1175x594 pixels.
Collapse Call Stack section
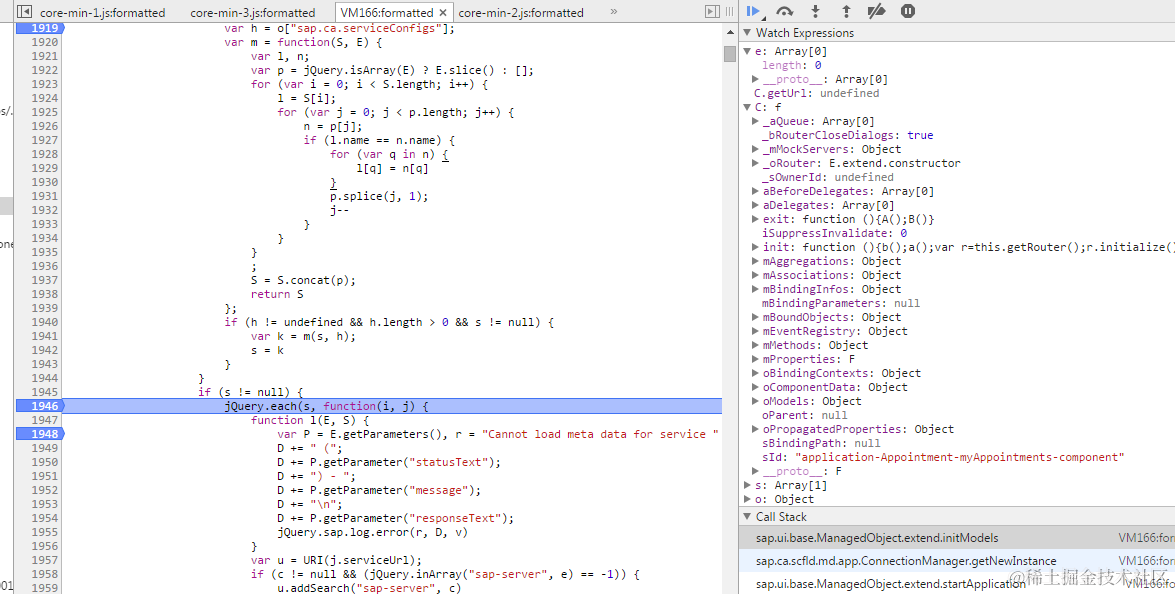pyautogui.click(x=747, y=517)
